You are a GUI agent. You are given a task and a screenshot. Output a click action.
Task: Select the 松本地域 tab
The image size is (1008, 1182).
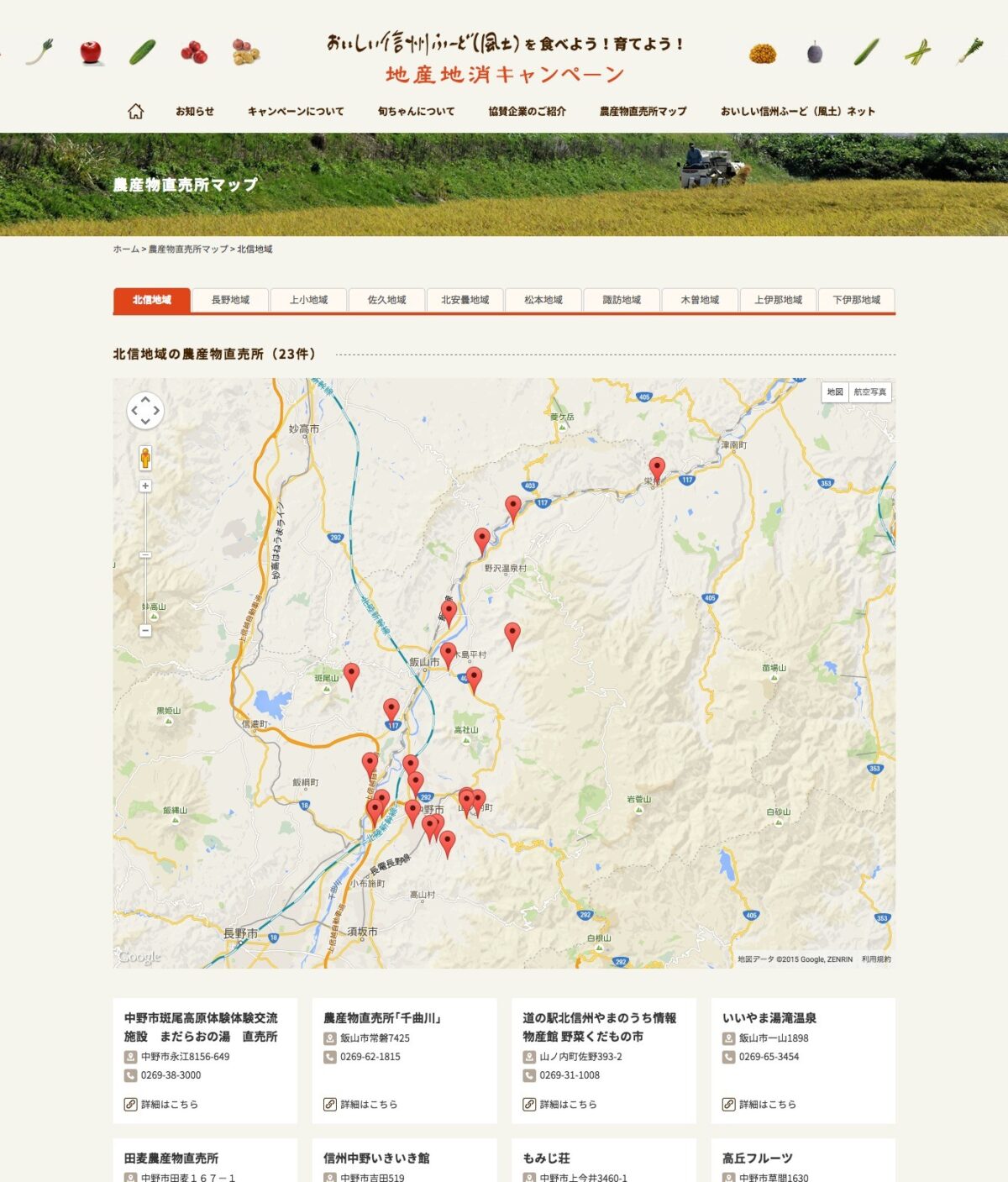543,300
